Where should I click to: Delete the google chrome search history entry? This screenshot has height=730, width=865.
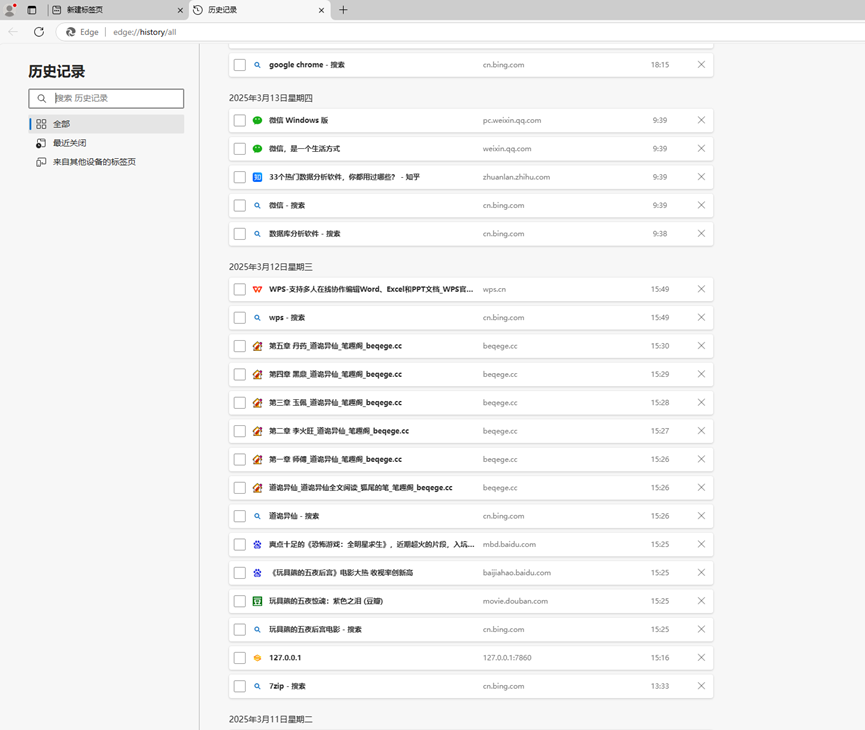click(x=701, y=65)
